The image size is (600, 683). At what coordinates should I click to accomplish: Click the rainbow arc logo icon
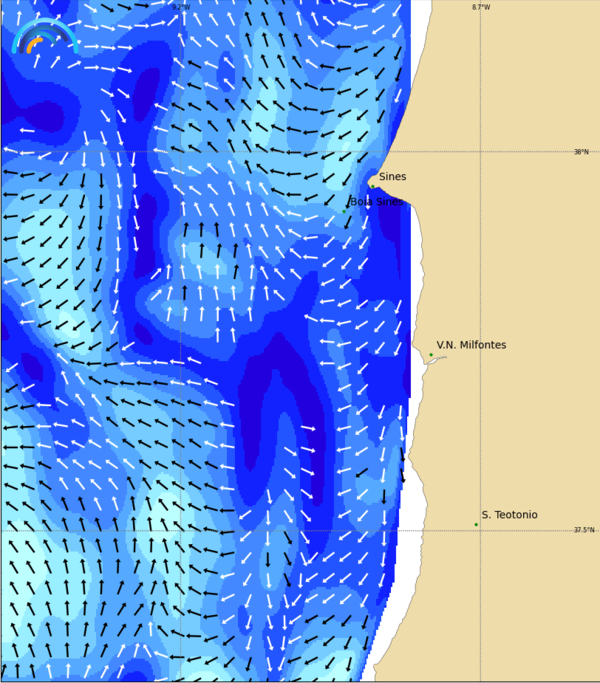pyautogui.click(x=45, y=36)
